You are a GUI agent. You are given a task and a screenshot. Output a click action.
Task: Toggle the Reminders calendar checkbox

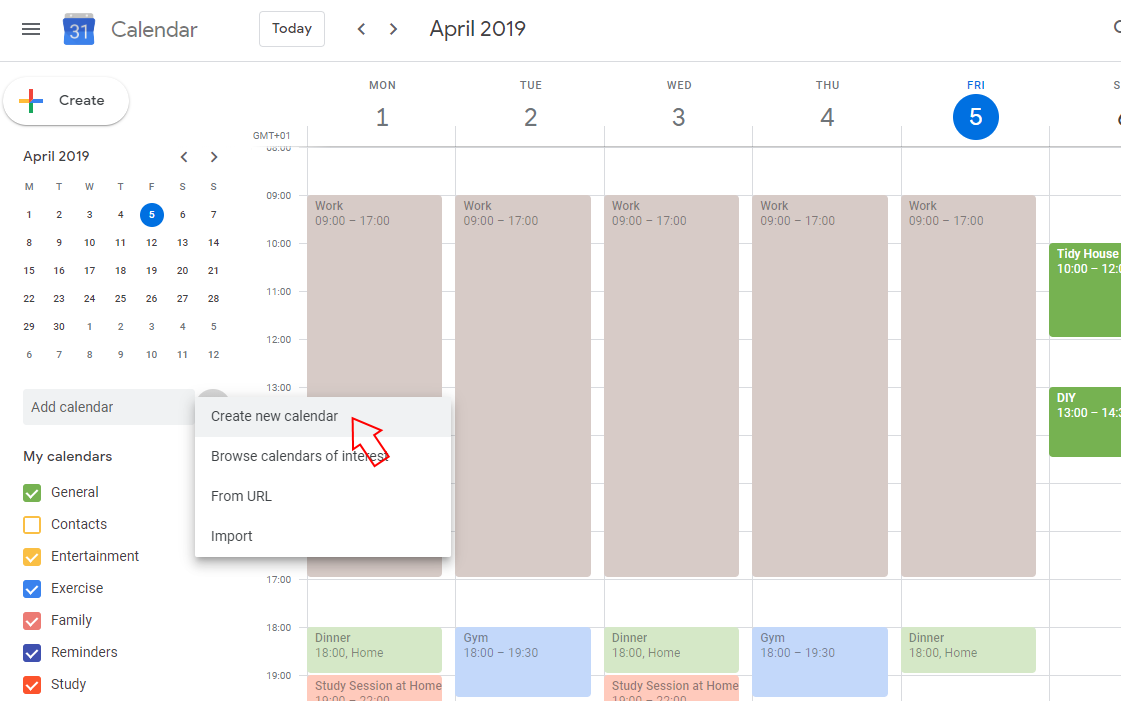[32, 653]
